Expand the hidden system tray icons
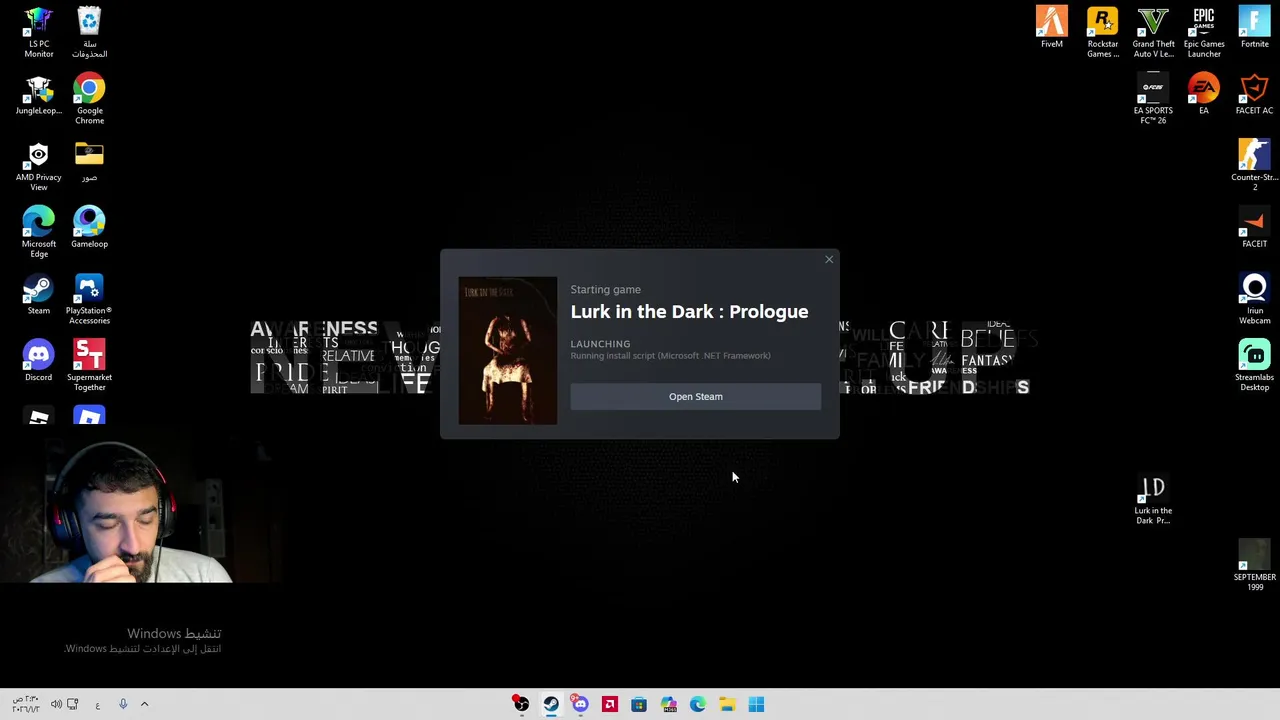Viewport: 1280px width, 720px height. tap(144, 704)
